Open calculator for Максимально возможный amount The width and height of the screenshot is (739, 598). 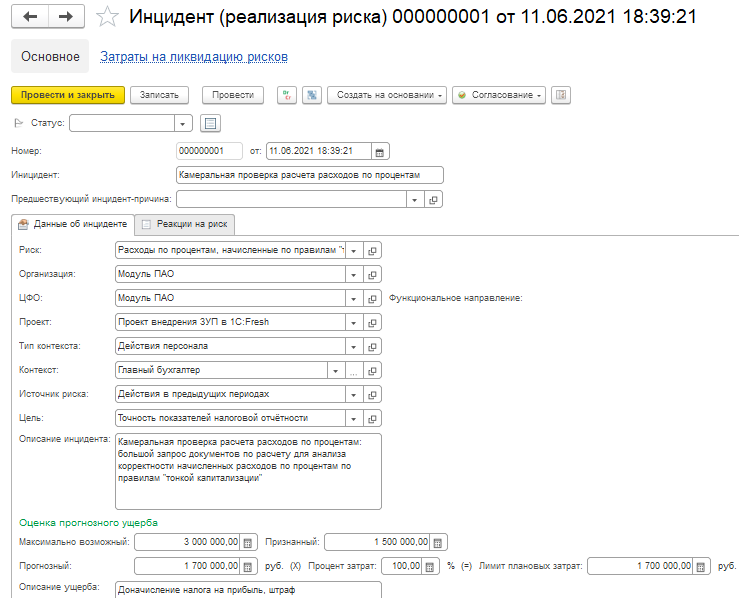248,542
